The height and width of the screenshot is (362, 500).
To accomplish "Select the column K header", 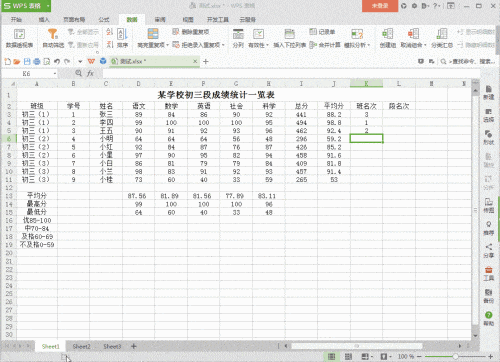I will pos(366,84).
